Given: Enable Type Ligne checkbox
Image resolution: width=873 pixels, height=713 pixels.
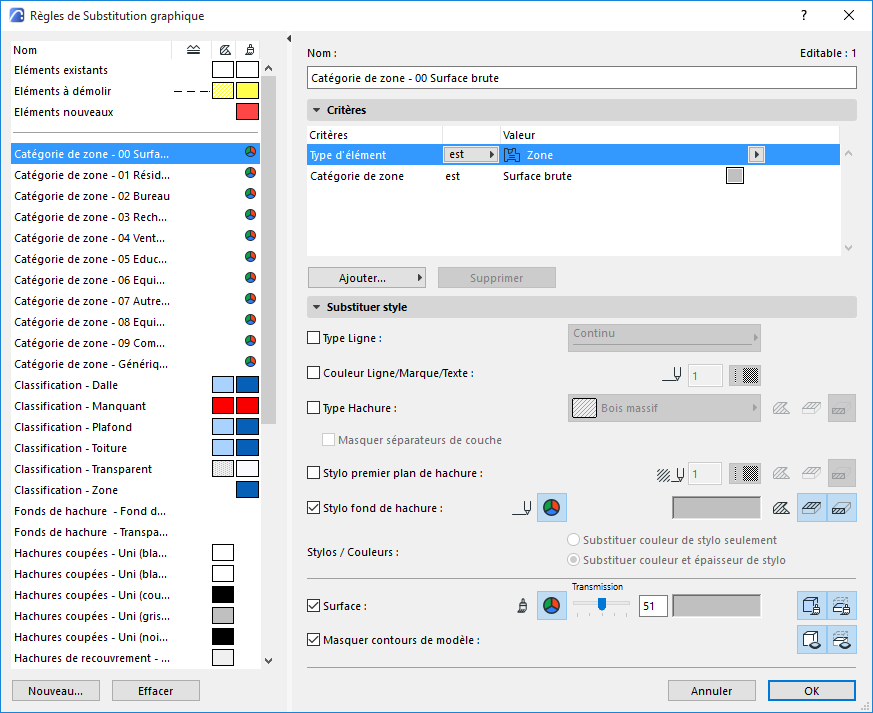Looking at the screenshot, I should 313,338.
